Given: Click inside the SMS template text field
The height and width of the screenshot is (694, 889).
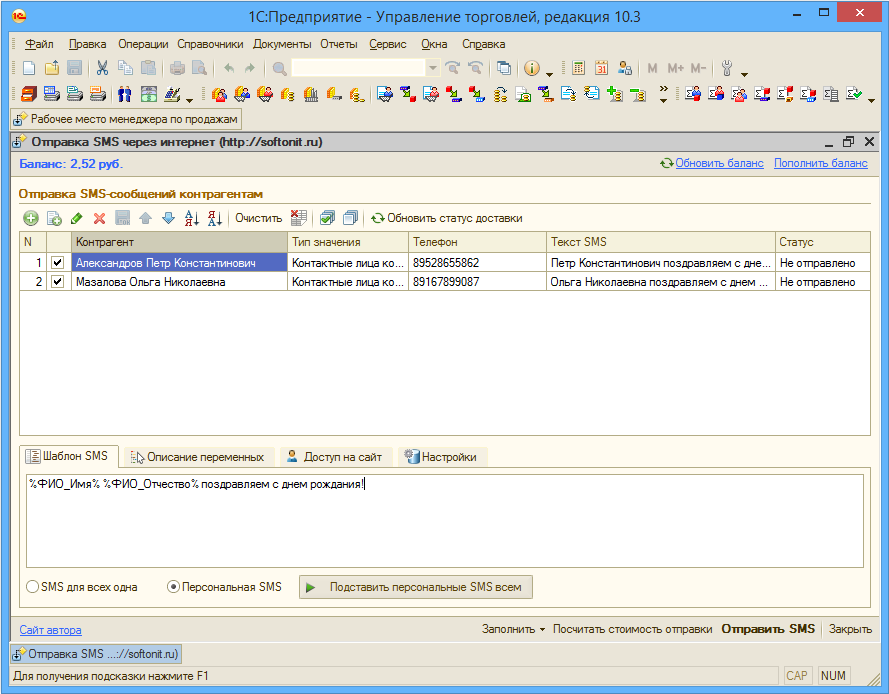Looking at the screenshot, I should coord(444,520).
